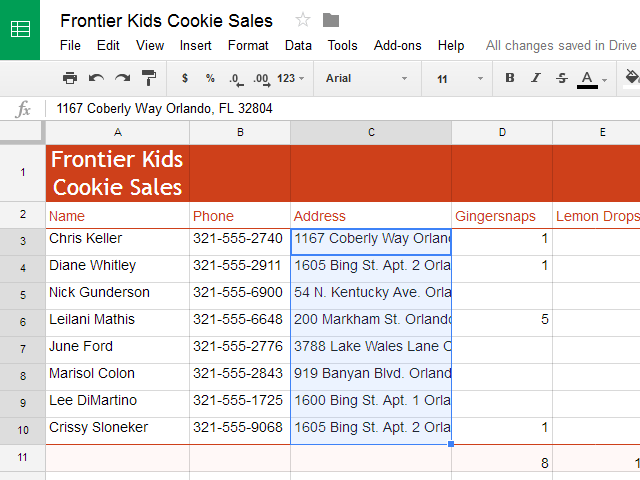Open the move to folder icon
The height and width of the screenshot is (480, 640).
[x=331, y=20]
